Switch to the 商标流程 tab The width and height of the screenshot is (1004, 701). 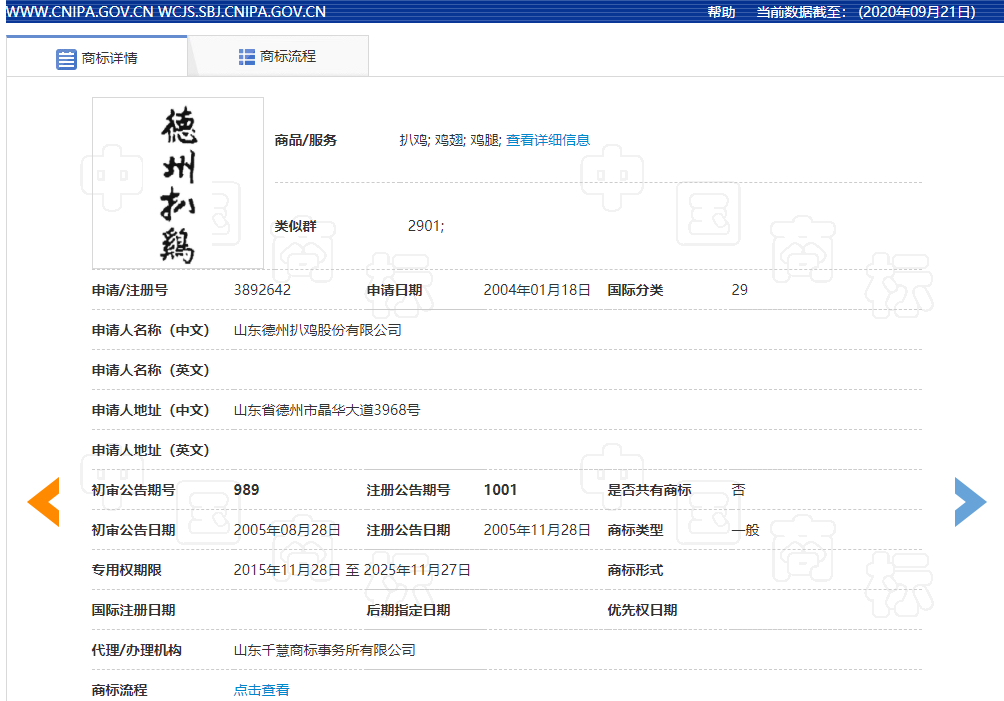[x=278, y=56]
